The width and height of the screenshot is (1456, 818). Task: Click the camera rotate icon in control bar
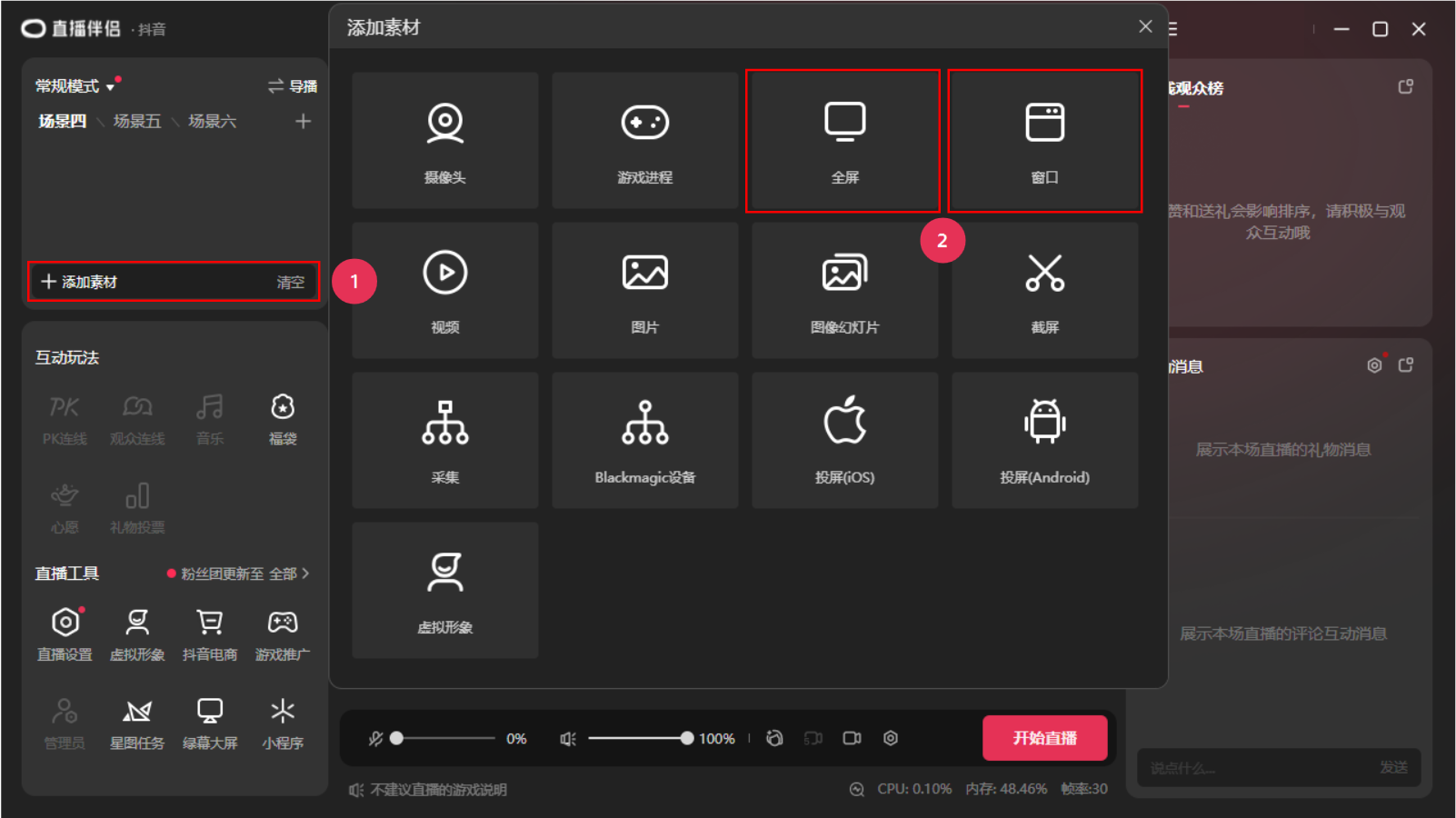click(x=774, y=738)
